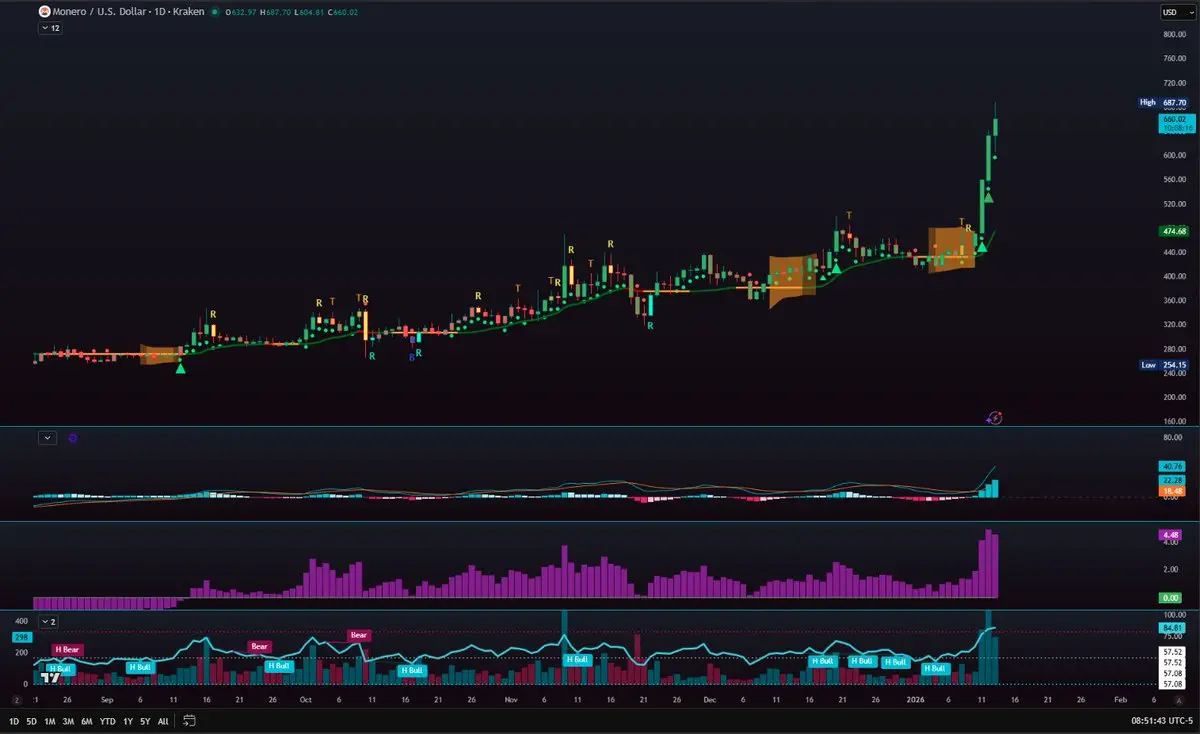Click the Feb label on time axis
The image size is (1200, 734).
[1119, 701]
